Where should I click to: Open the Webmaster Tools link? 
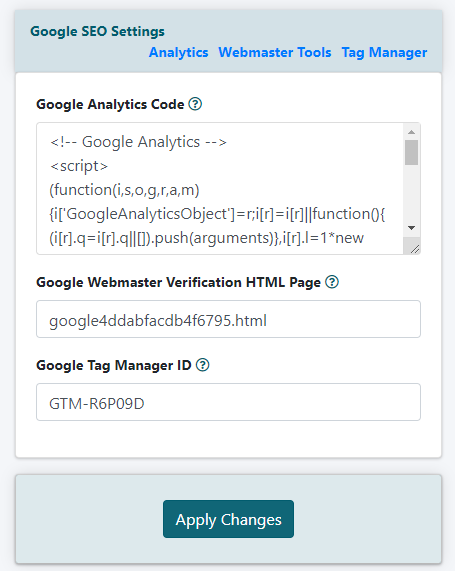(x=275, y=52)
